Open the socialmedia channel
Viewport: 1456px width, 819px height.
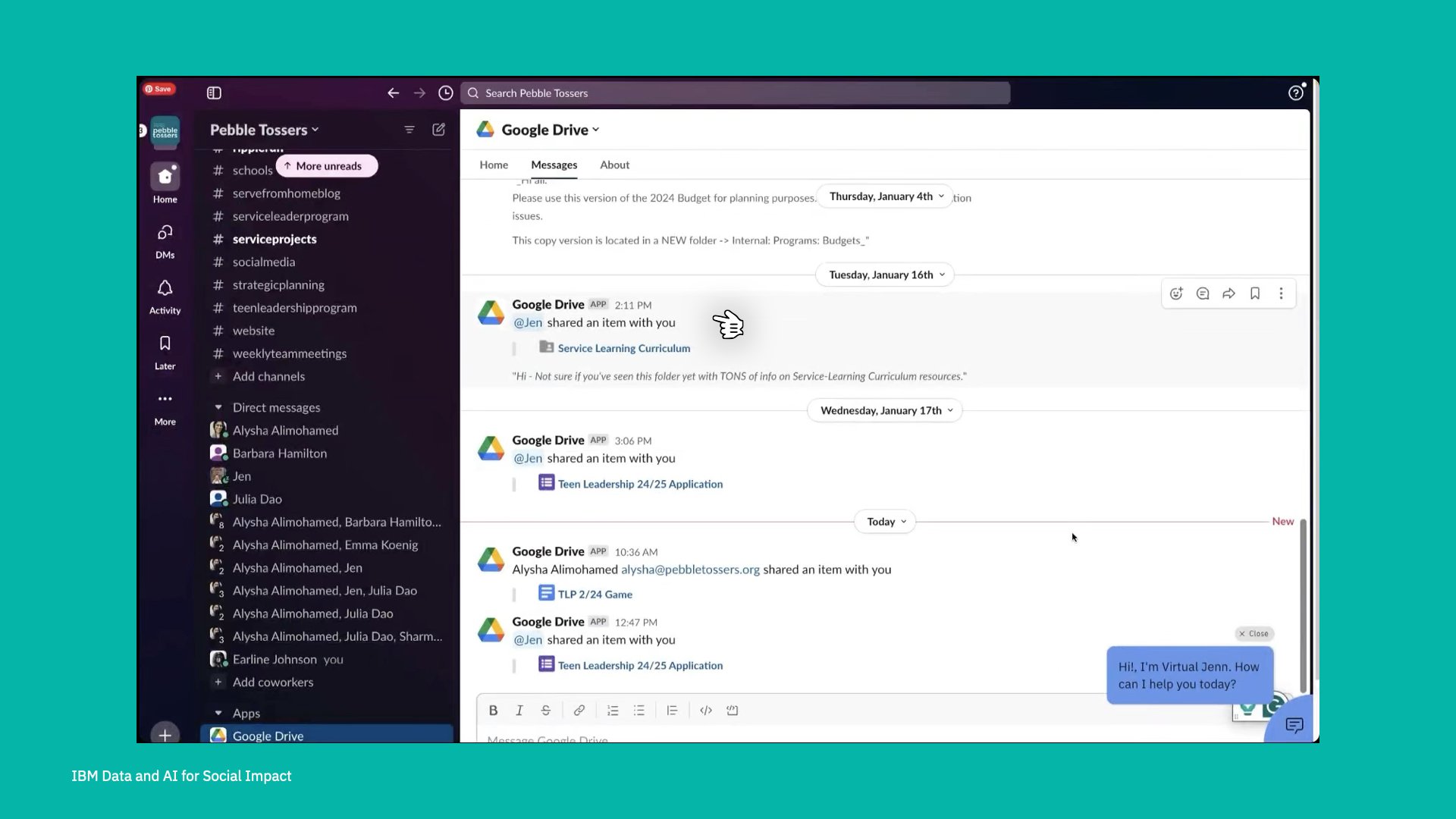pos(264,262)
